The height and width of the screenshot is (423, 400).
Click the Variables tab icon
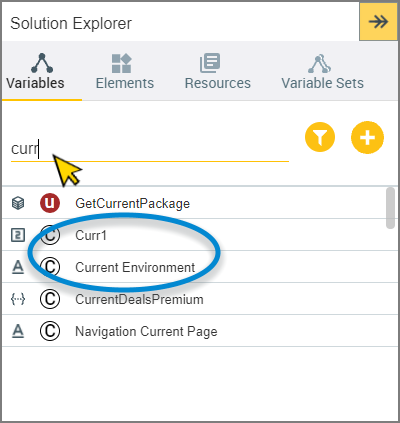click(x=42, y=63)
